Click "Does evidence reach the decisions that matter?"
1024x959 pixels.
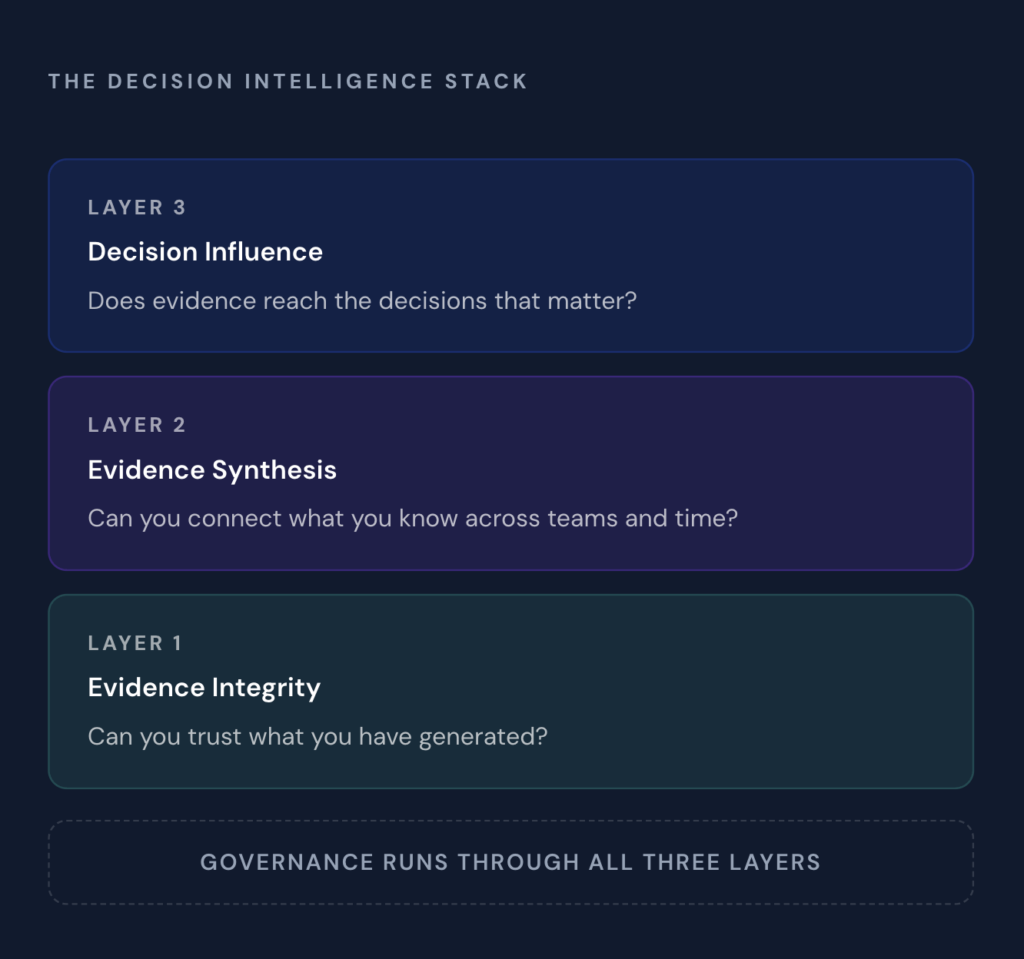pos(362,301)
